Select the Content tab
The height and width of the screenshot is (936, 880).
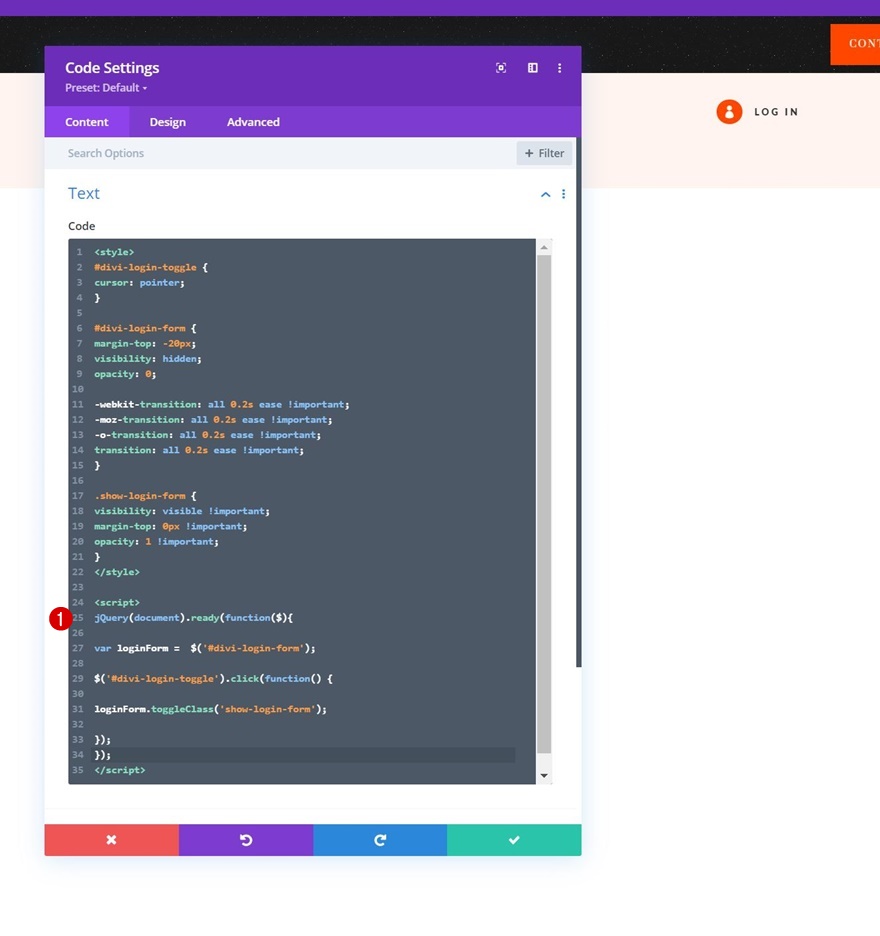pyautogui.click(x=87, y=122)
